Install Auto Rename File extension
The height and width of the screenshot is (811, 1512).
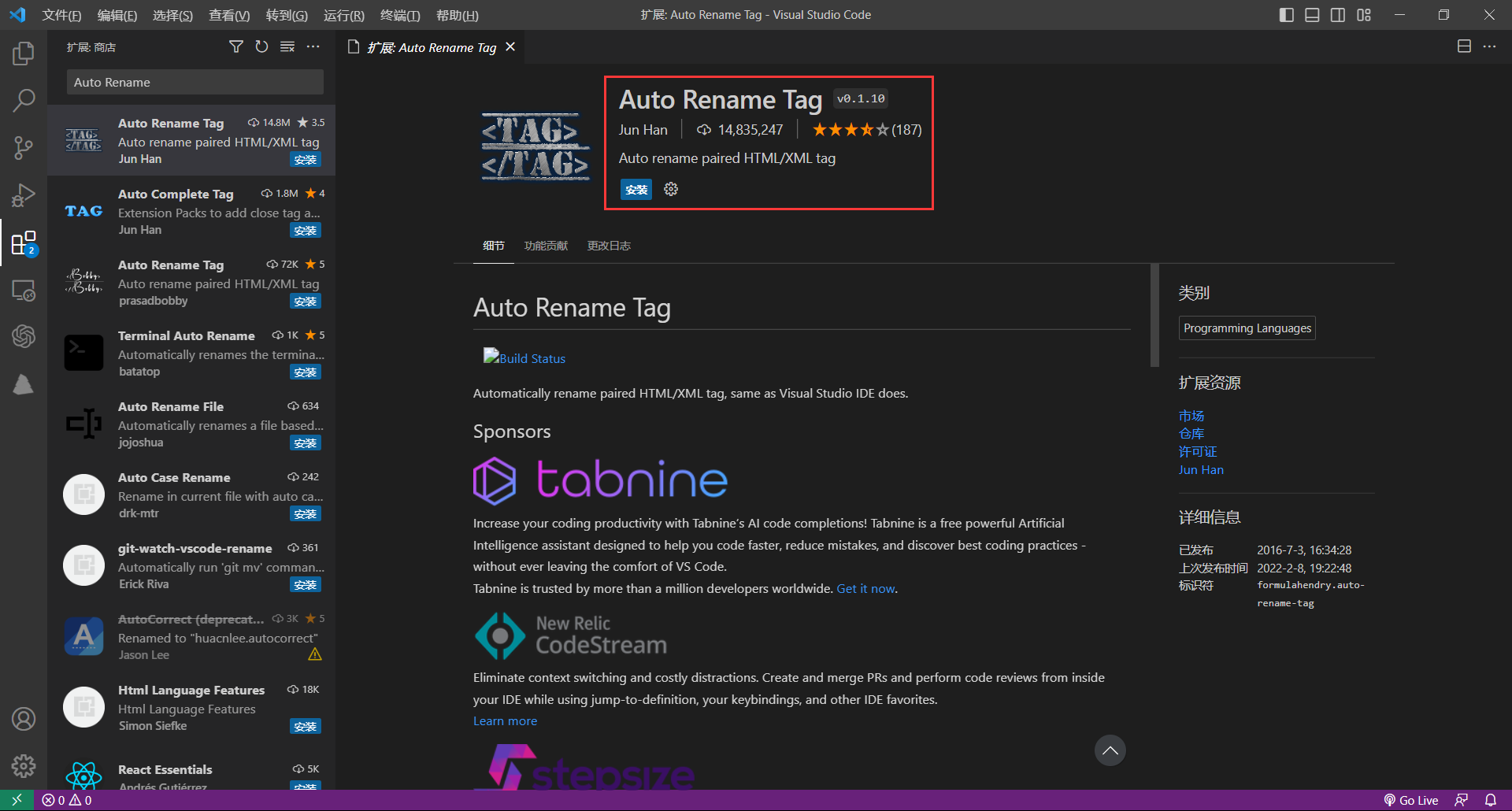click(306, 443)
